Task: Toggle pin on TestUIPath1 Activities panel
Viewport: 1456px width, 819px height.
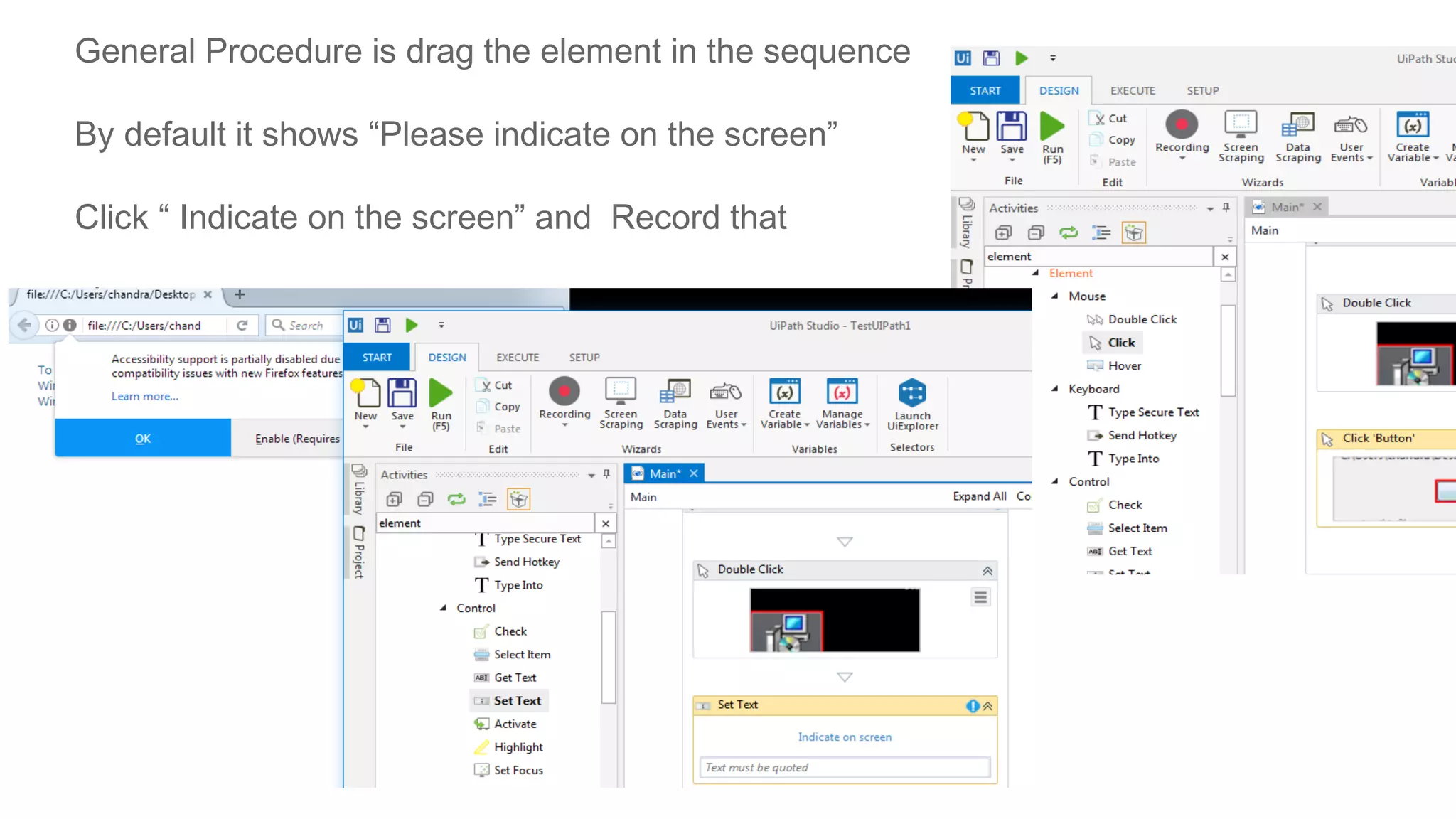Action: [x=606, y=474]
